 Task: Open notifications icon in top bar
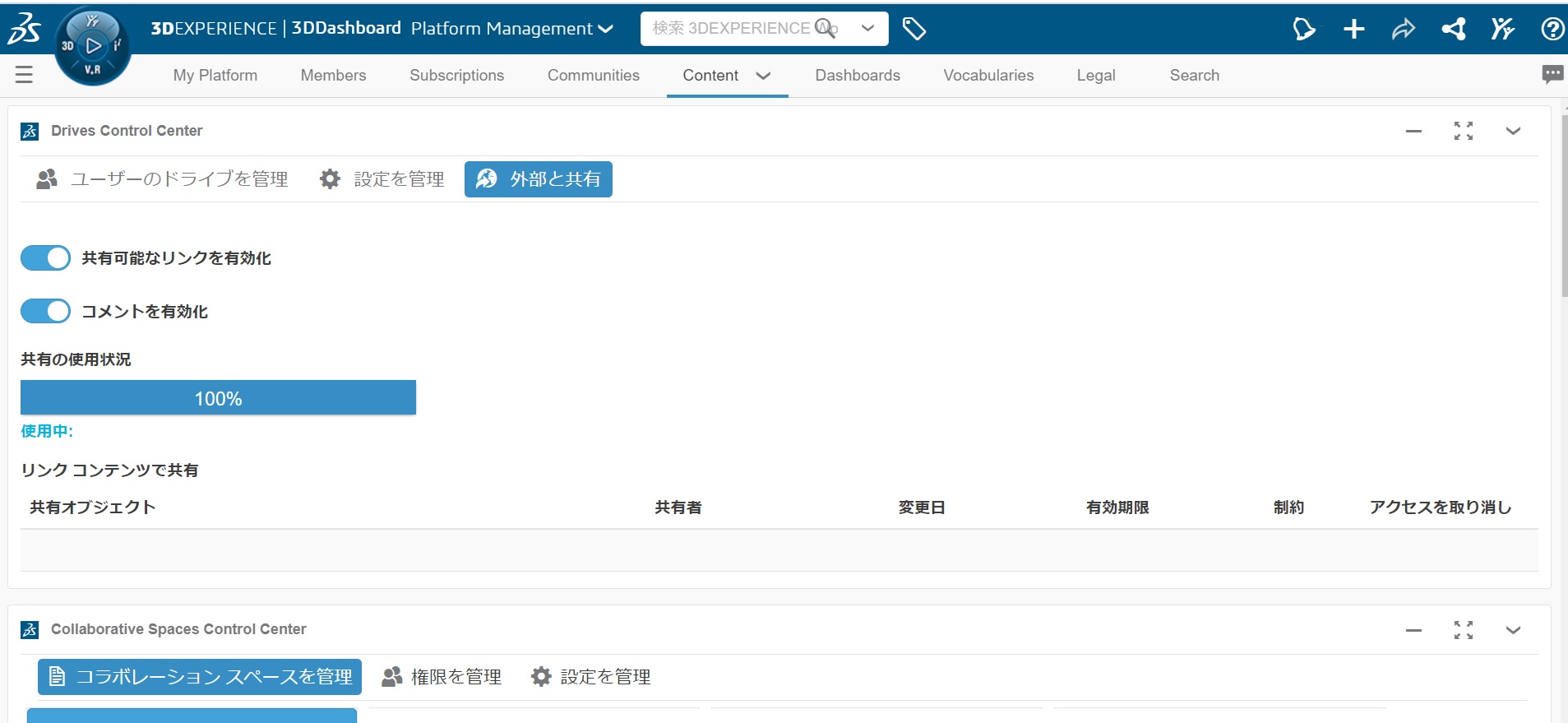click(1304, 29)
